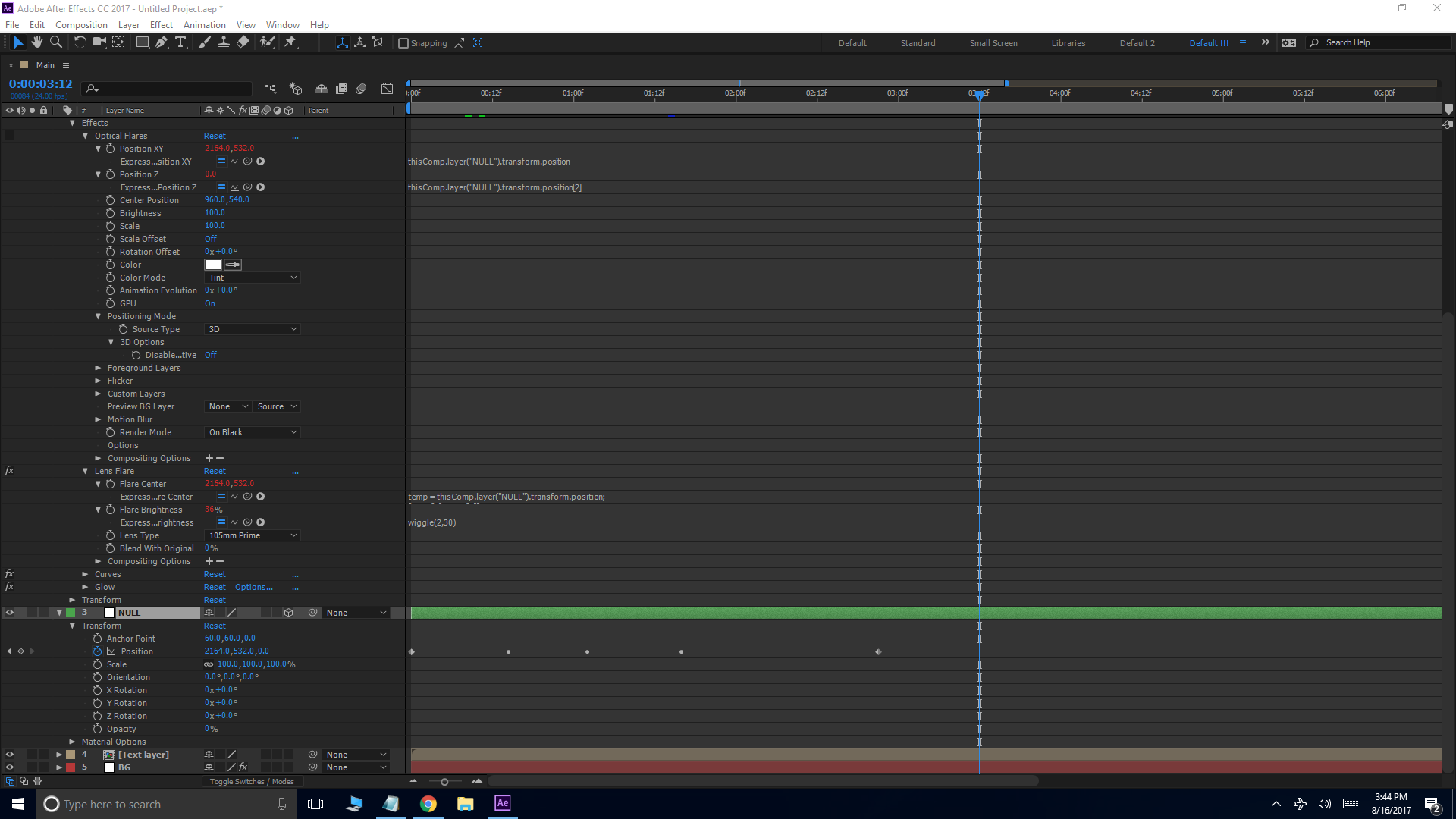This screenshot has height=819, width=1456.
Task: Toggle Snapping checkbox
Action: point(403,43)
